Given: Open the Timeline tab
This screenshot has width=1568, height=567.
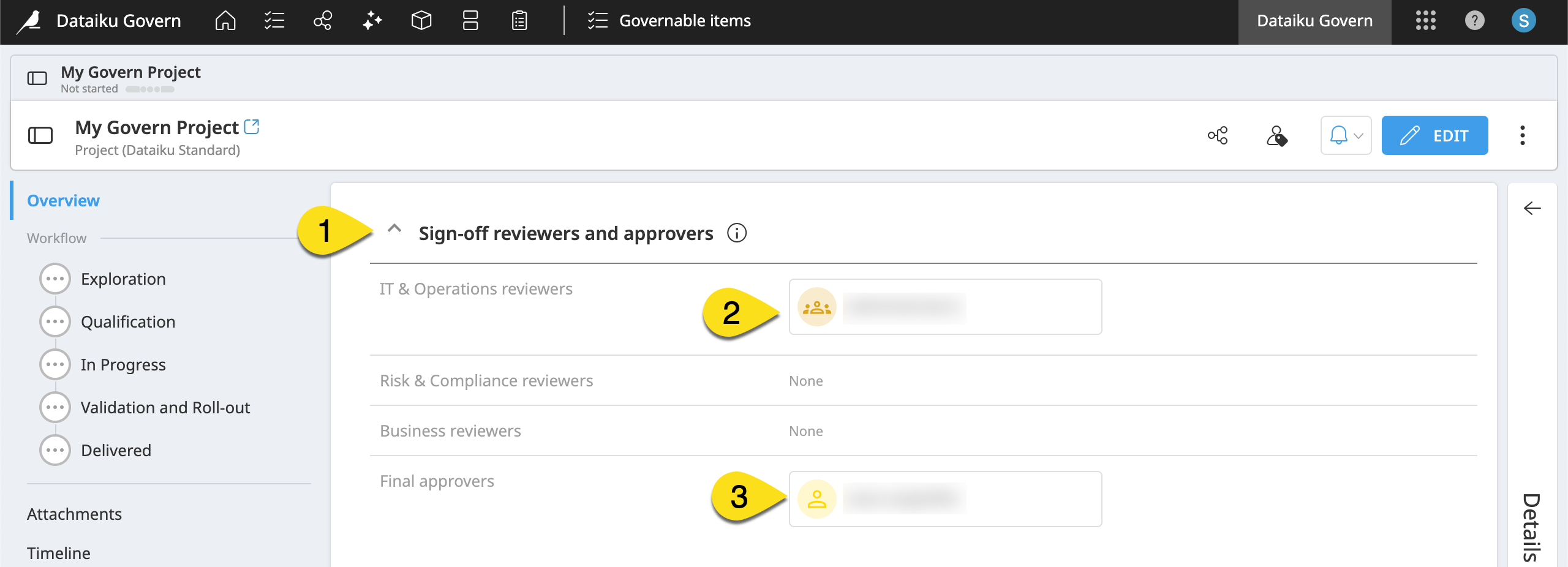Looking at the screenshot, I should click(59, 554).
